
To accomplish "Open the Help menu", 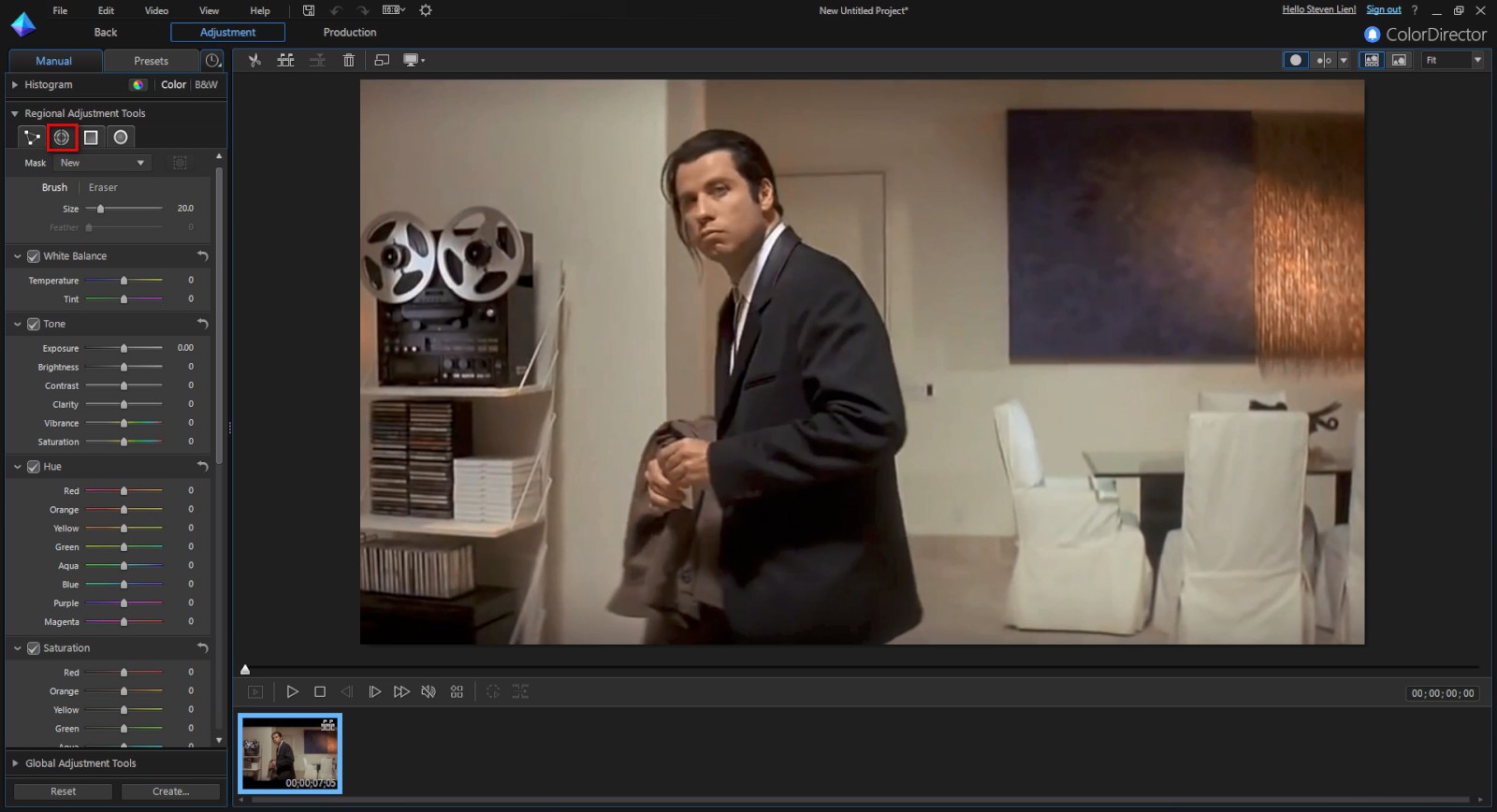I will tap(260, 10).
